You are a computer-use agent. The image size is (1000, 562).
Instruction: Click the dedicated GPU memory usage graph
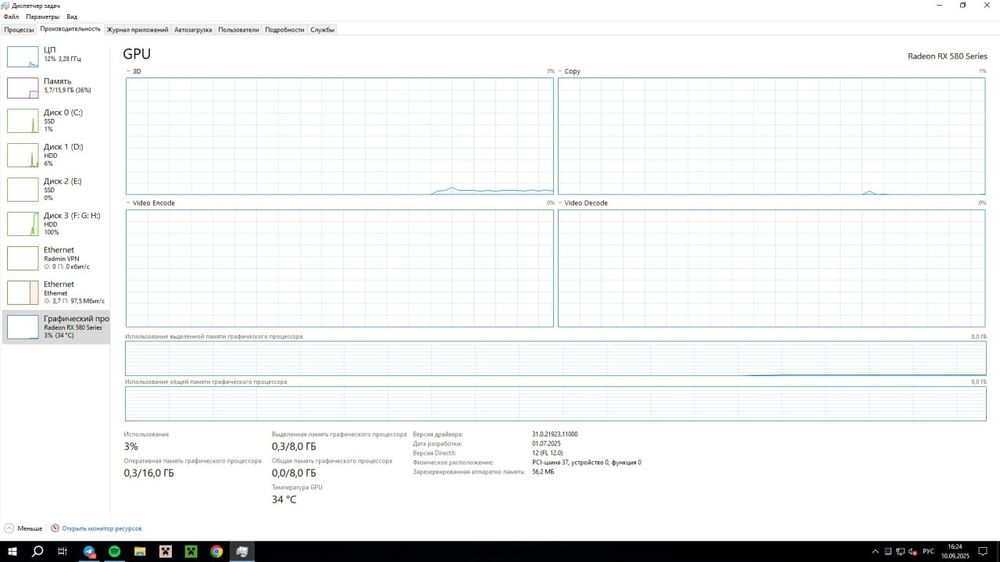click(555, 358)
